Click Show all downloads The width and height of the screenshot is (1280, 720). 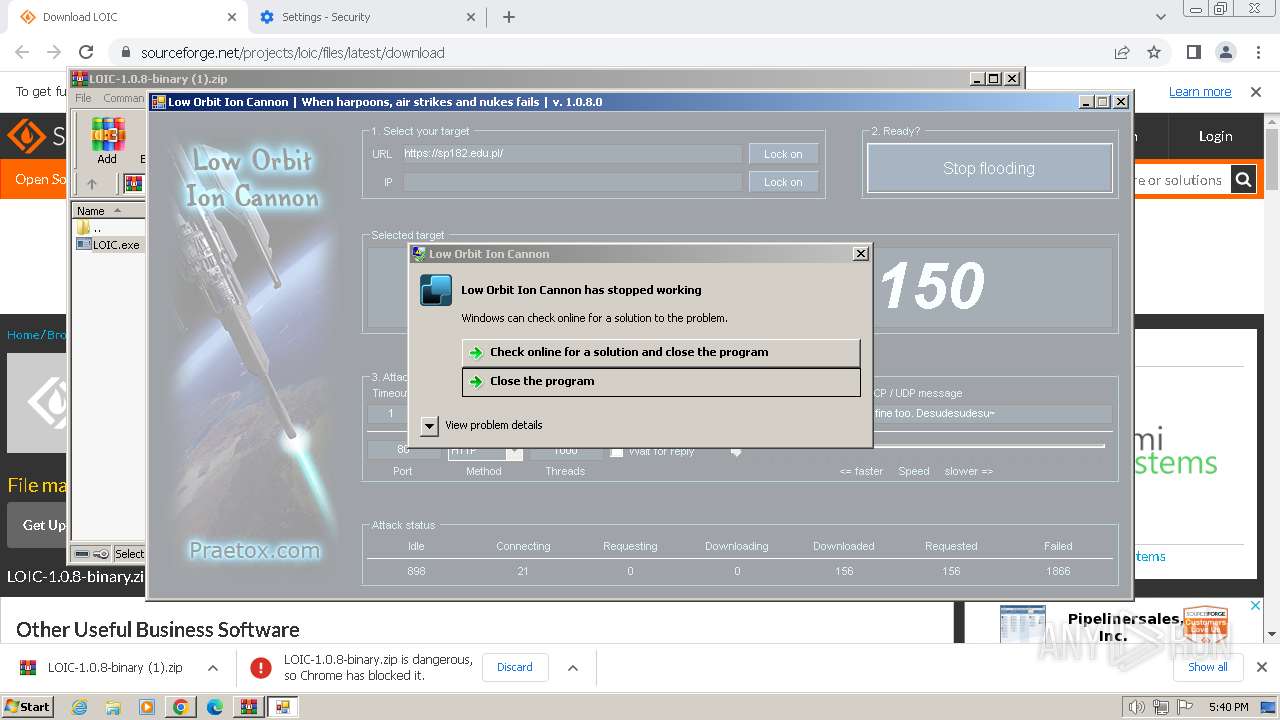coord(1207,667)
